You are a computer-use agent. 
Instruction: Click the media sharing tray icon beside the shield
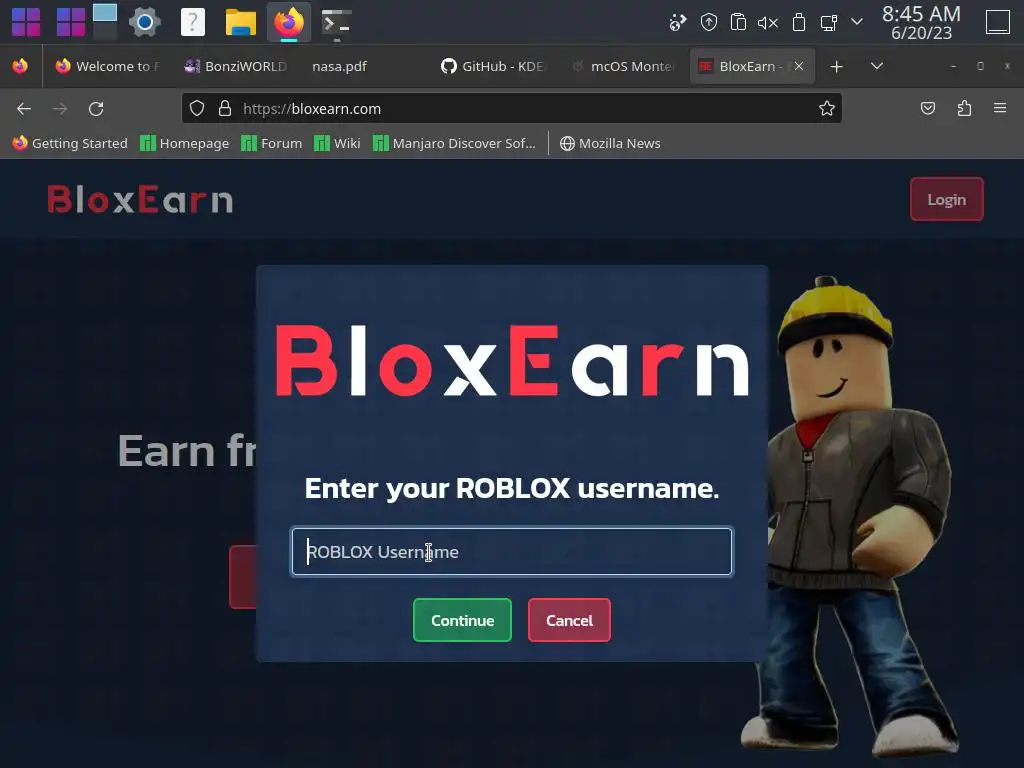678,23
